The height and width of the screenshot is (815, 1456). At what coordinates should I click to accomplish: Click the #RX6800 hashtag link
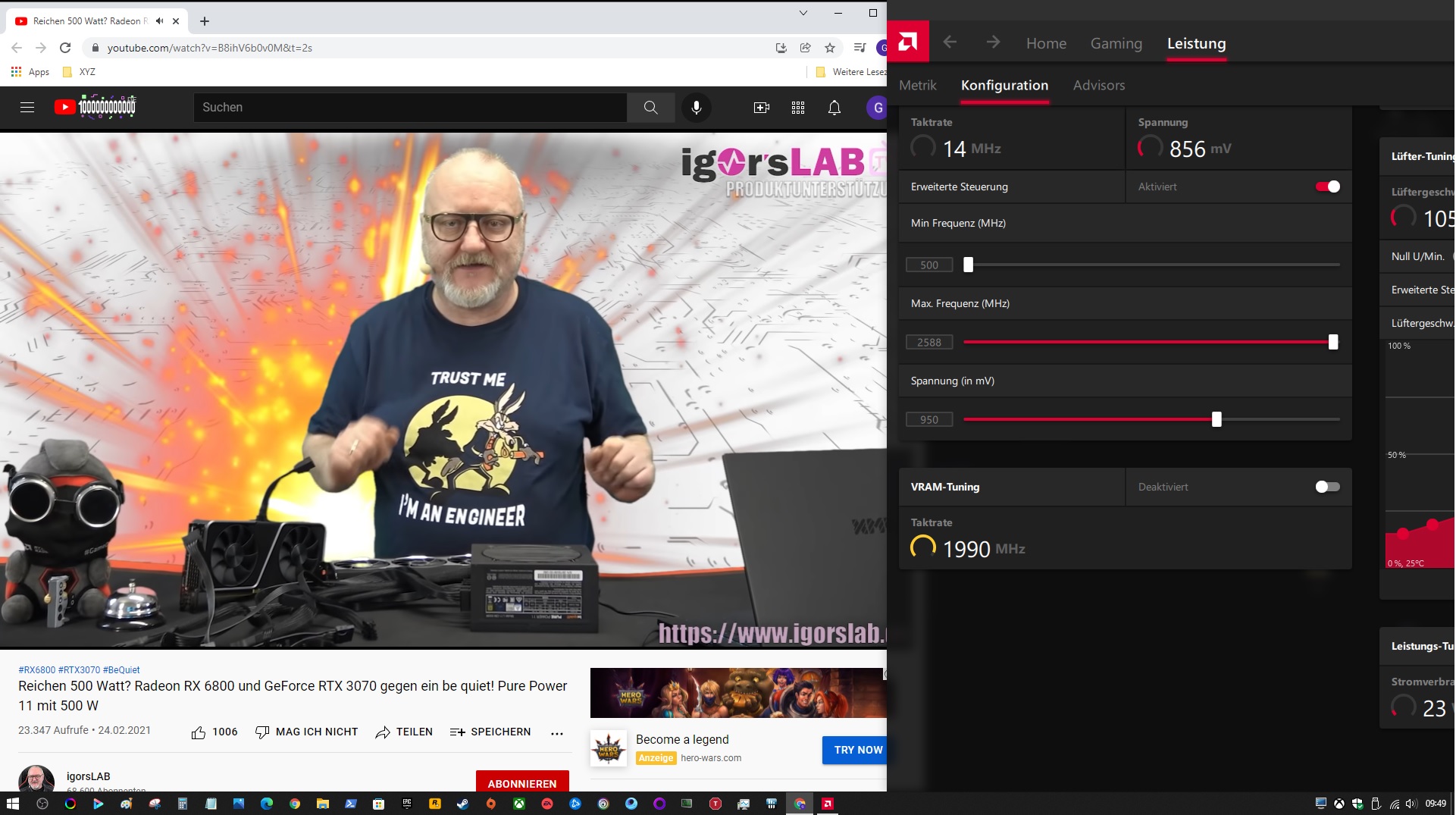click(x=36, y=669)
